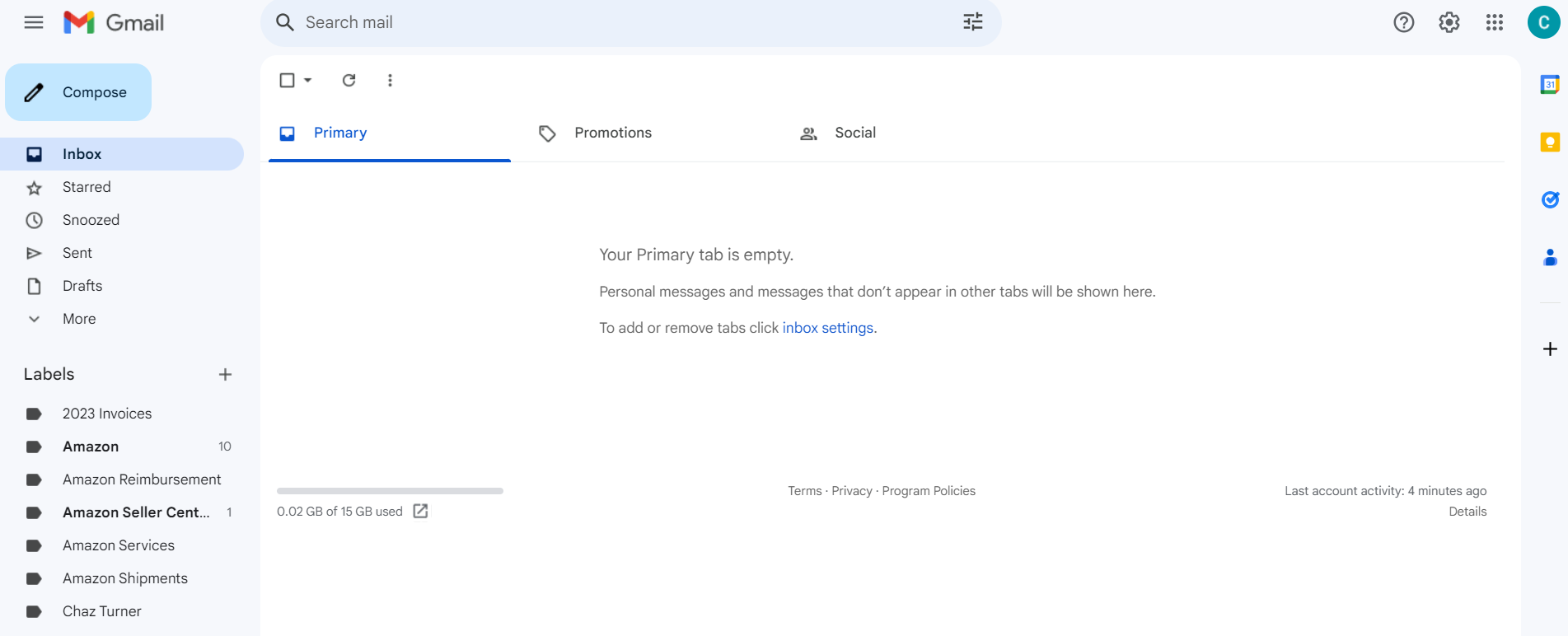
Task: Click the Labels section heading
Action: [49, 374]
